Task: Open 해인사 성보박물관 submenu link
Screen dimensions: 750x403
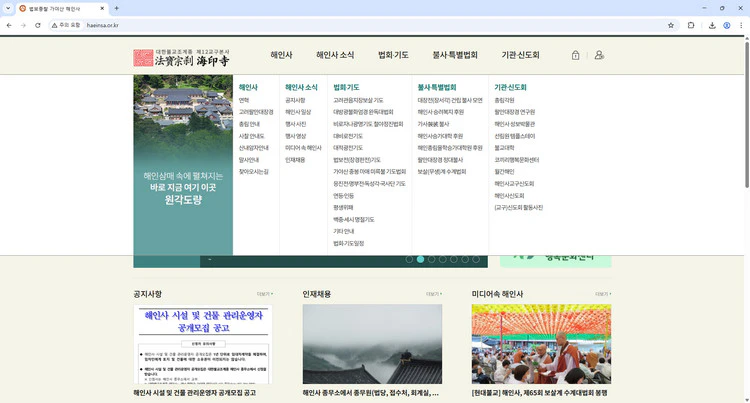Action: pos(515,124)
